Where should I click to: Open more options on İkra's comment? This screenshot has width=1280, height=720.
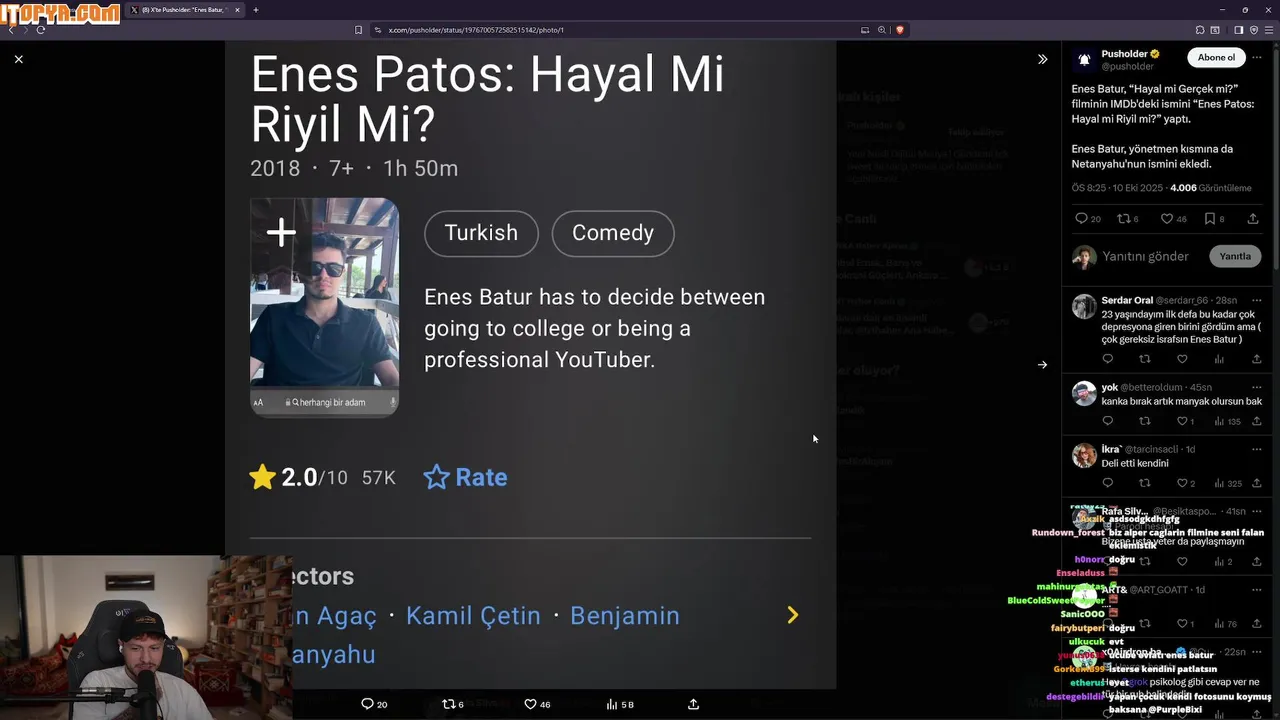(x=1257, y=449)
